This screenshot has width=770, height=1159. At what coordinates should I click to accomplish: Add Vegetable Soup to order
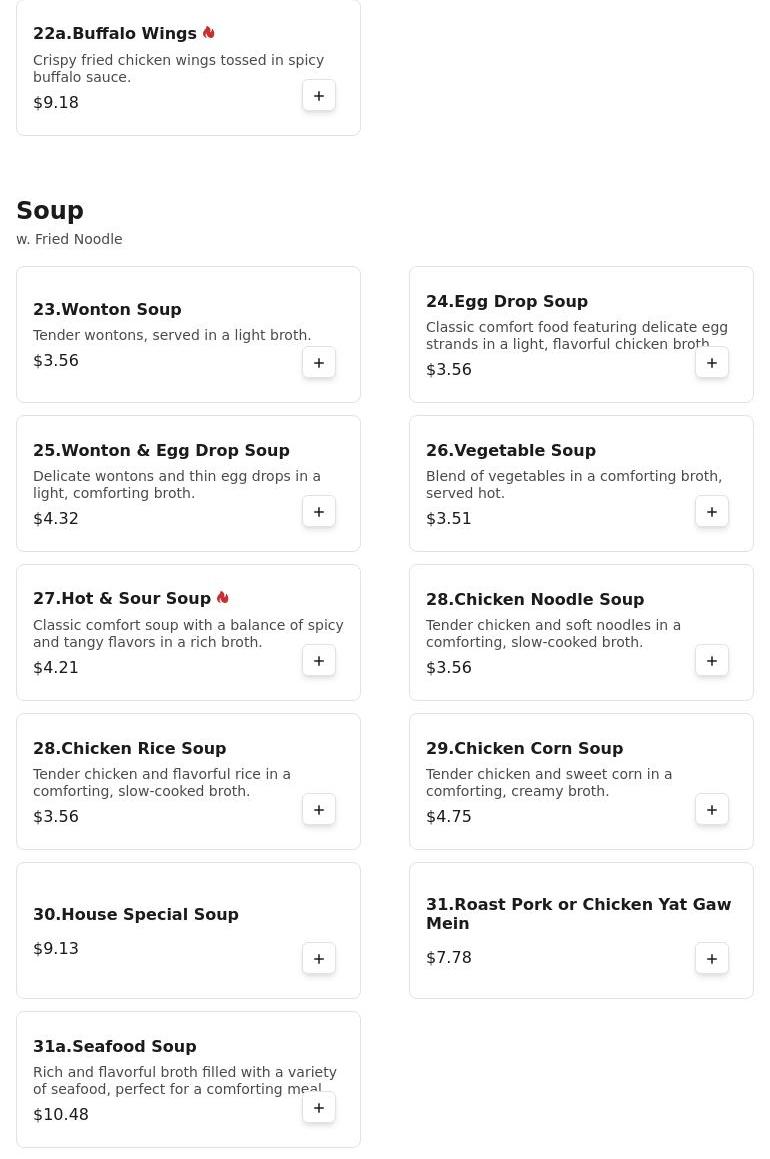pos(712,512)
